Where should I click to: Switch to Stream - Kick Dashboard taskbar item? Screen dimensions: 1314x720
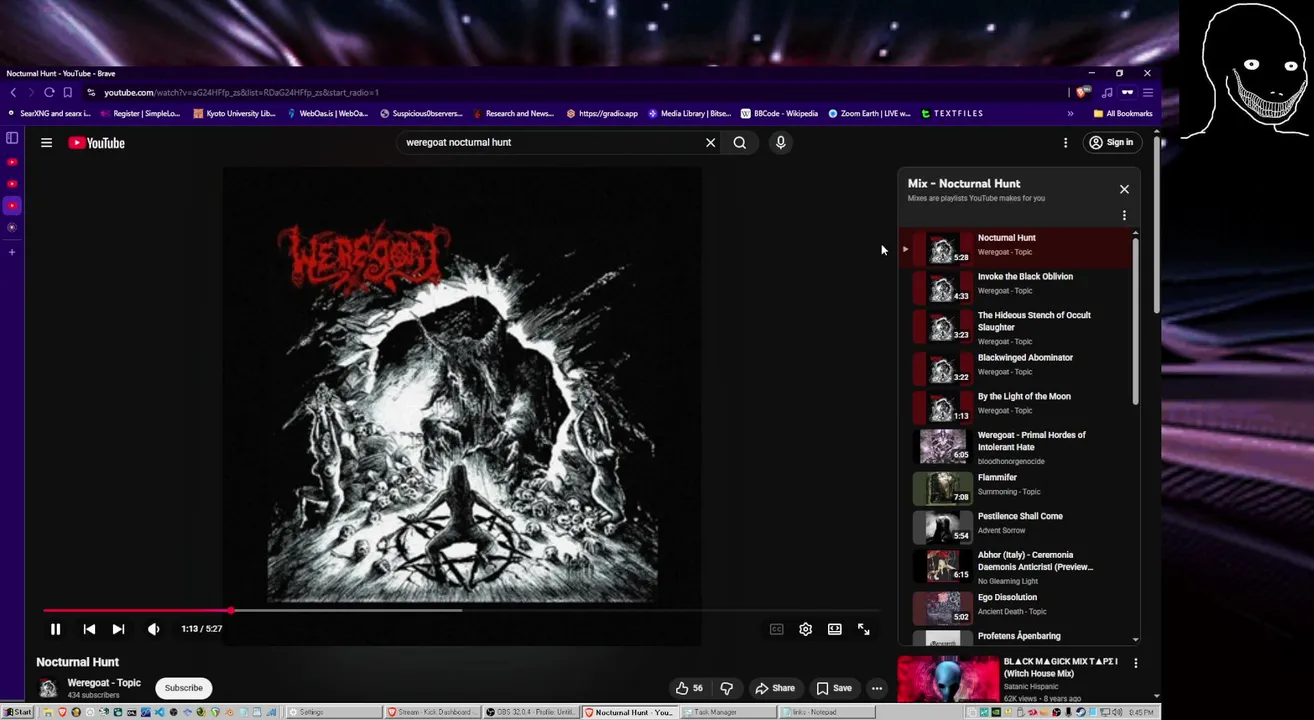[431, 712]
